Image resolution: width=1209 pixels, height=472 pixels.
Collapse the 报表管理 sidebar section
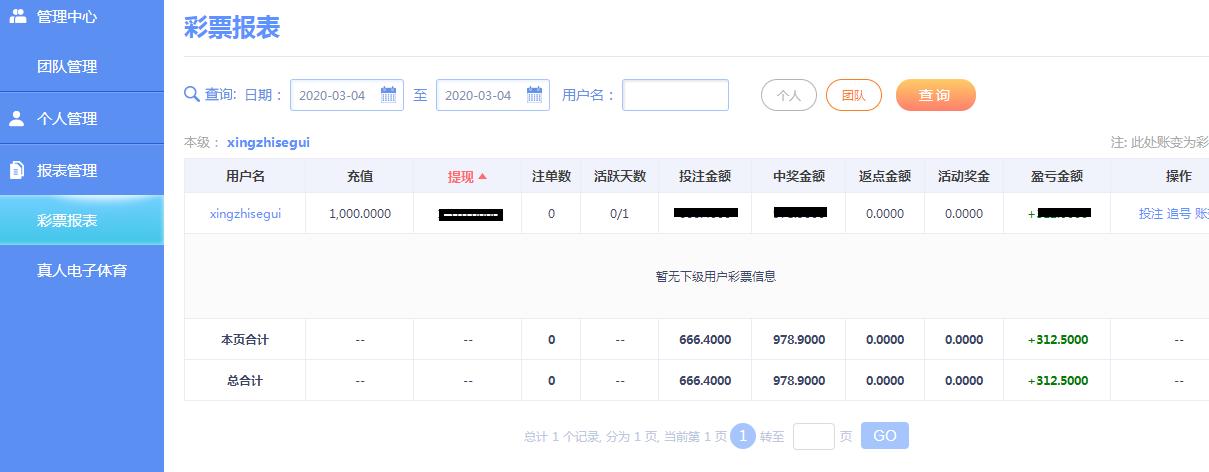pyautogui.click(x=67, y=170)
